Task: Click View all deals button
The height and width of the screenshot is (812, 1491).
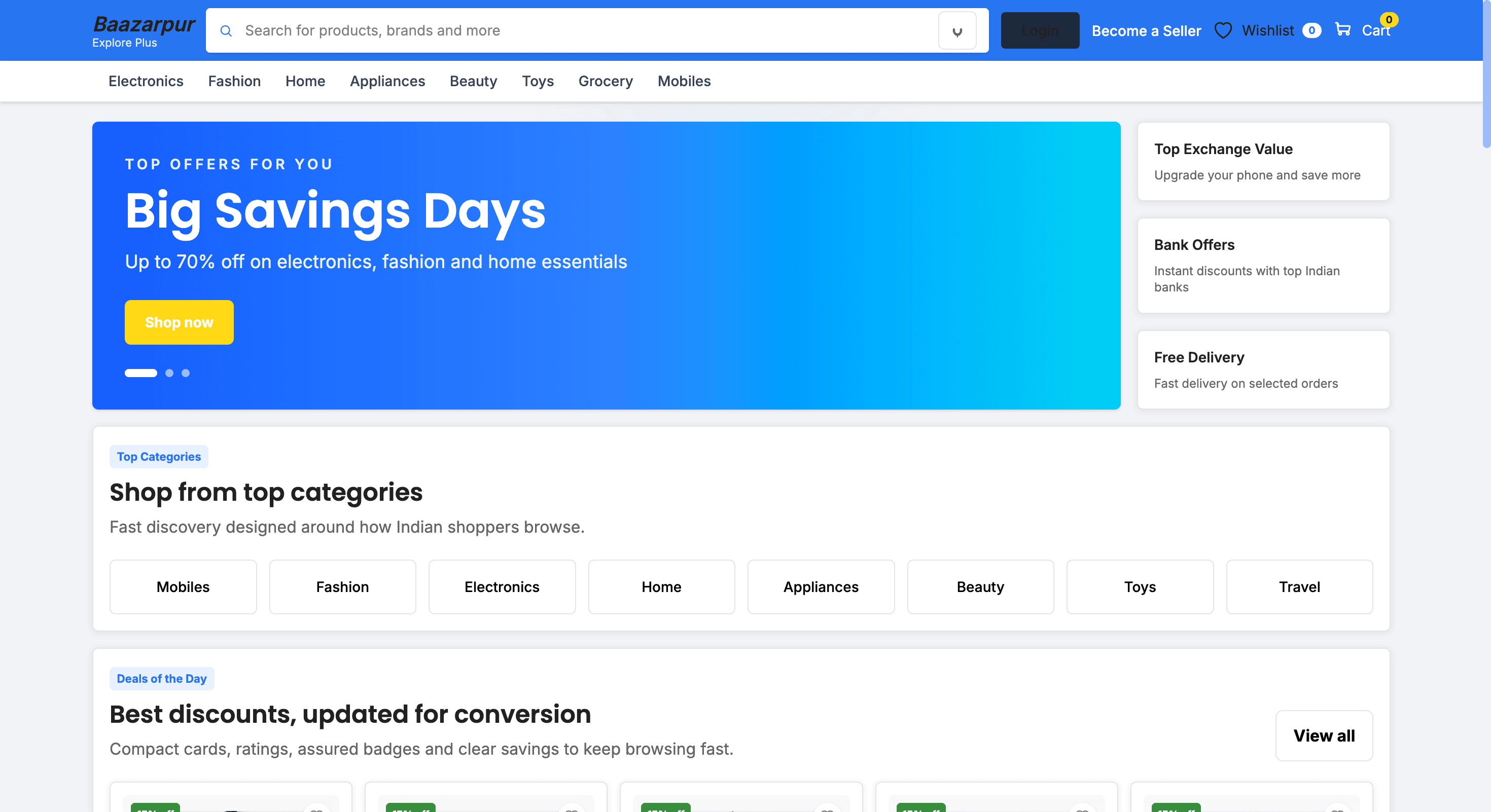Action: click(x=1324, y=735)
